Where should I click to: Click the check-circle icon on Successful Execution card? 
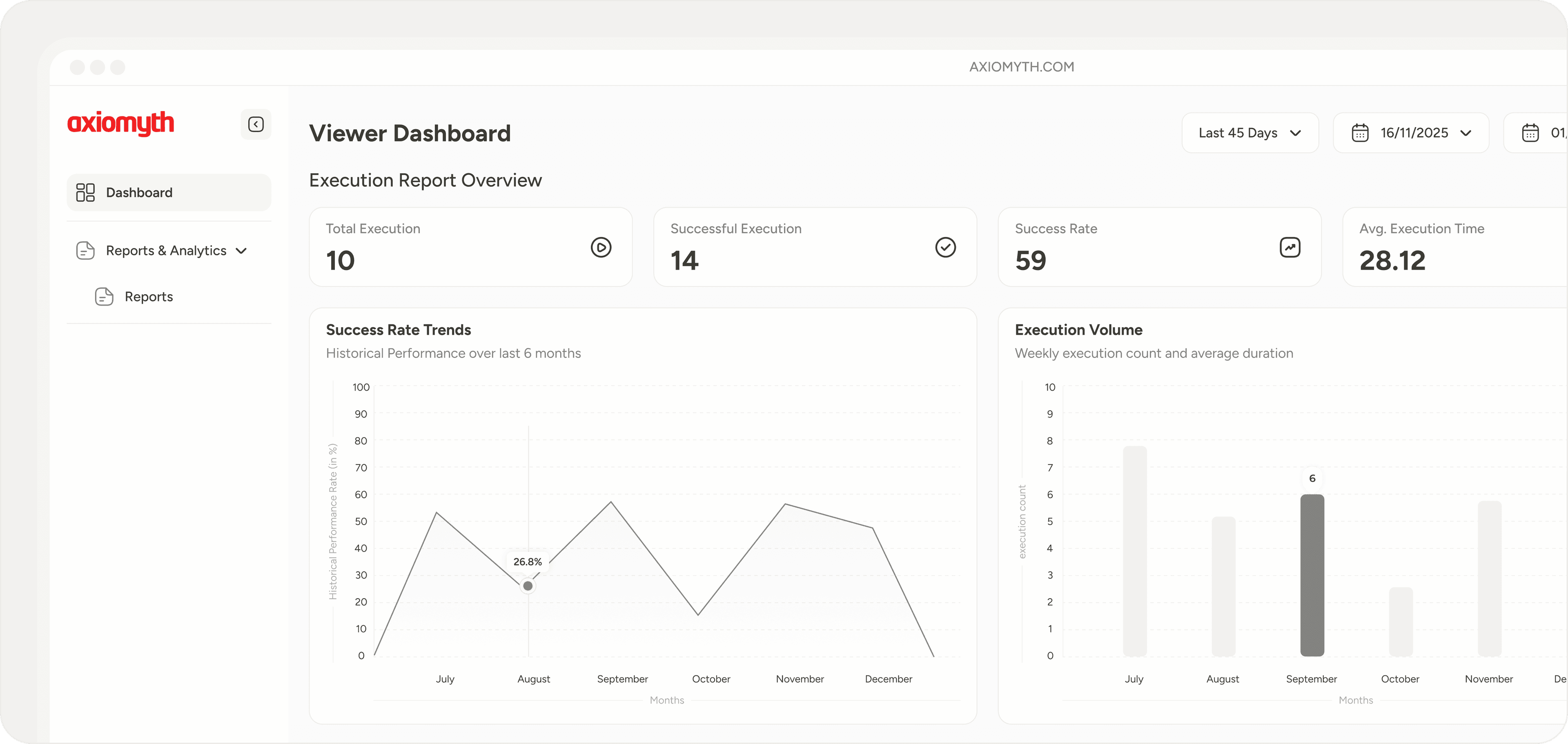click(945, 247)
